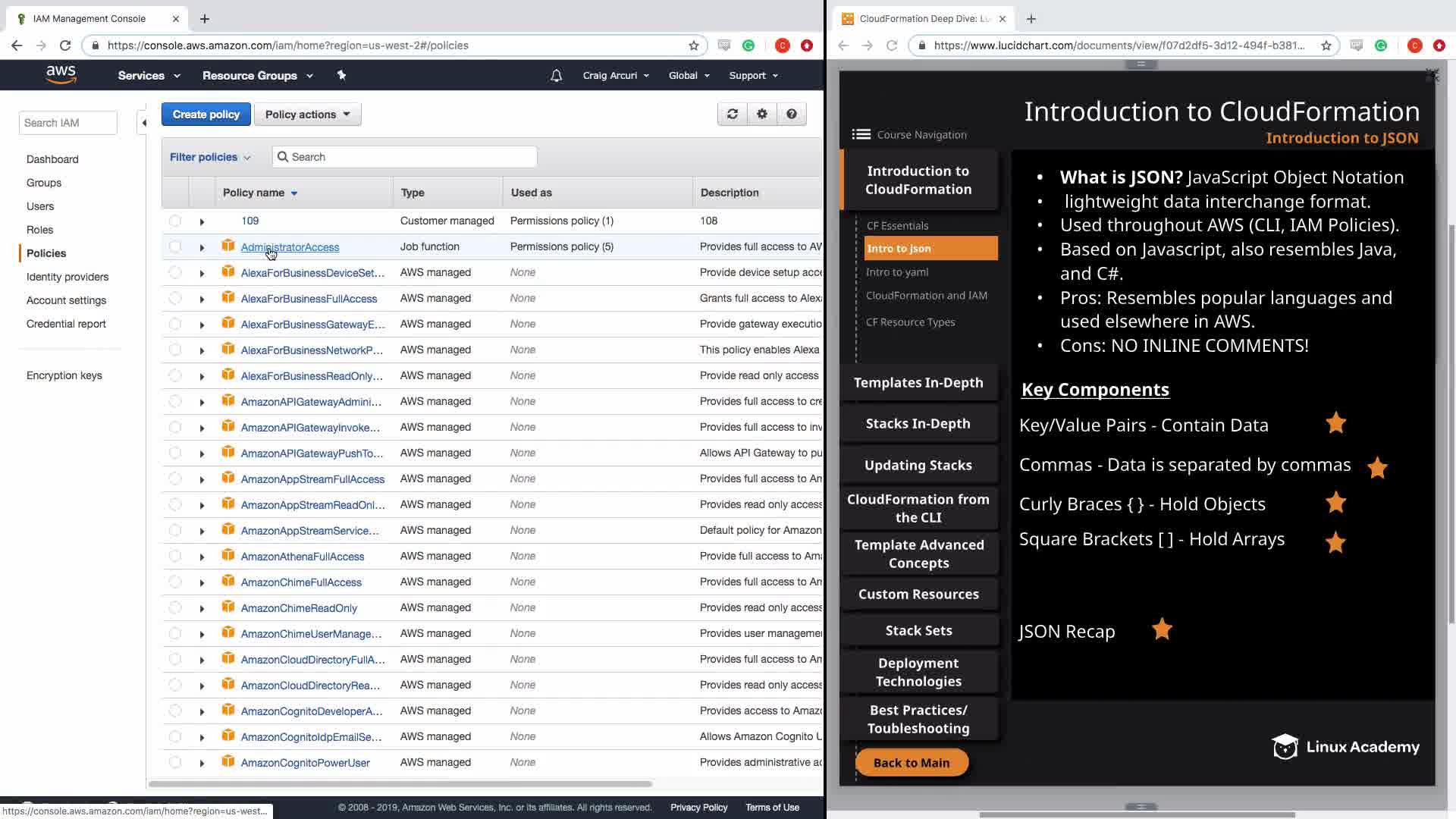The width and height of the screenshot is (1456, 819).
Task: Select the AmazonAthenaFullAccess radio button
Action: tap(175, 556)
